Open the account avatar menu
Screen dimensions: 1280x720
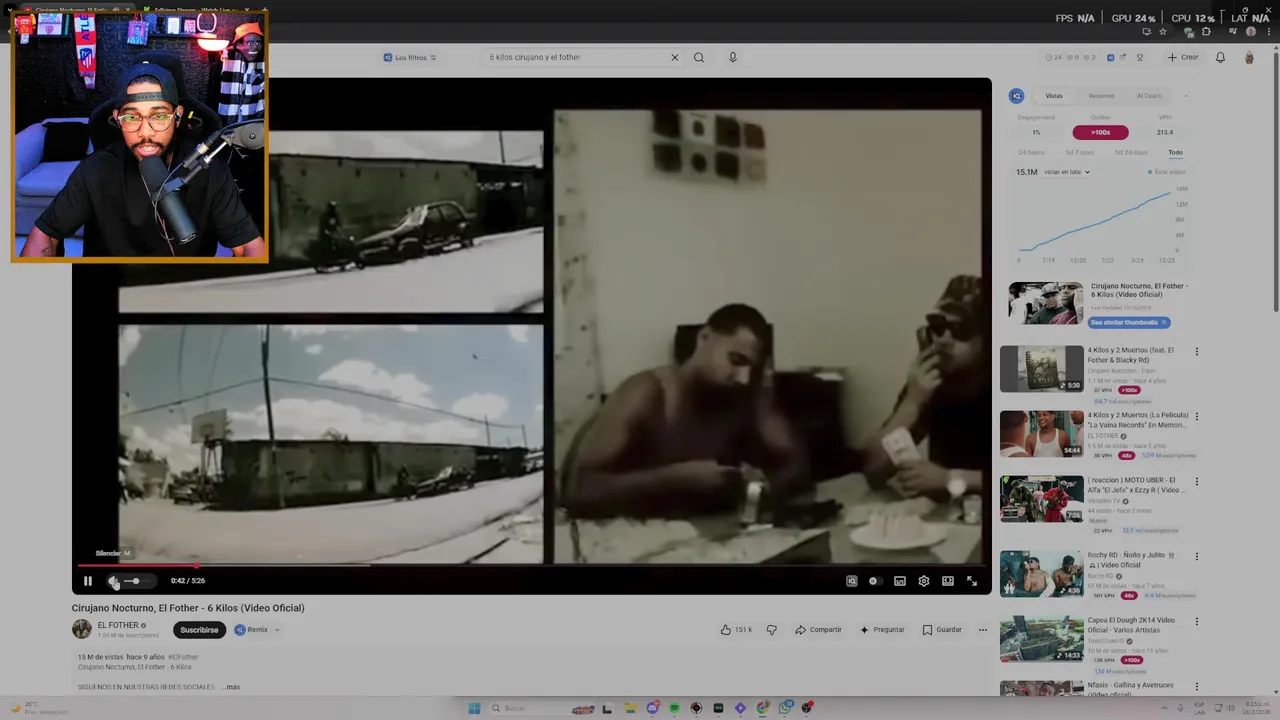[x=1249, y=57]
